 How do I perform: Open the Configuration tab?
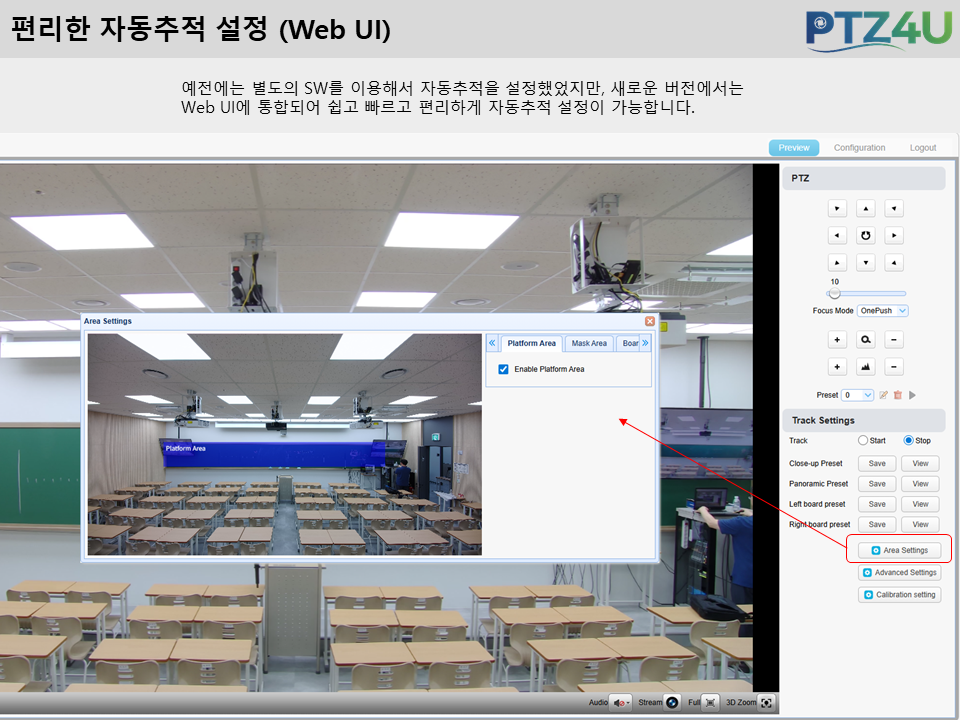tap(859, 148)
